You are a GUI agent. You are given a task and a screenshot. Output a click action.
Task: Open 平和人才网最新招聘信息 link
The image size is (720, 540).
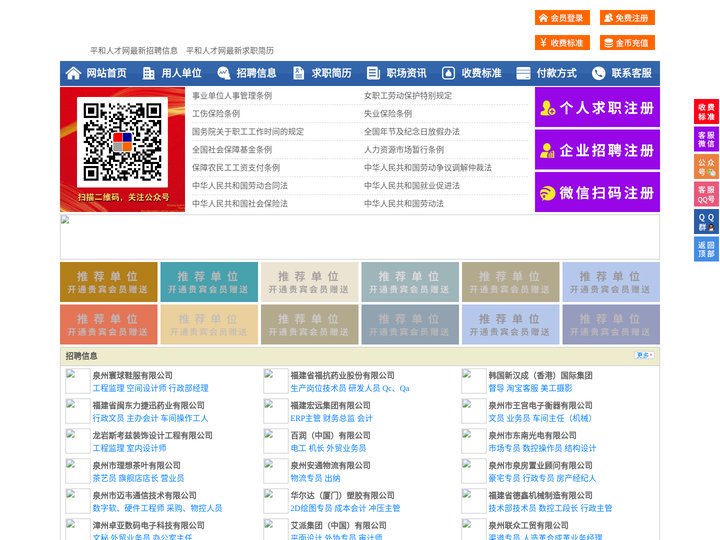(134, 51)
